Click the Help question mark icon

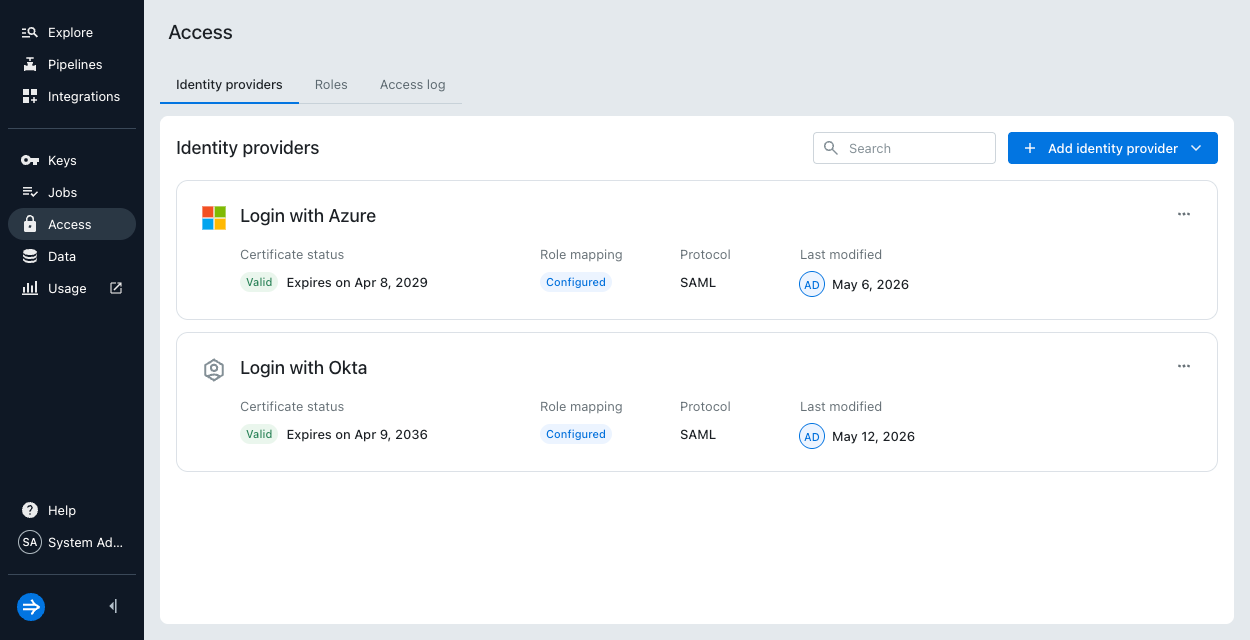30,510
